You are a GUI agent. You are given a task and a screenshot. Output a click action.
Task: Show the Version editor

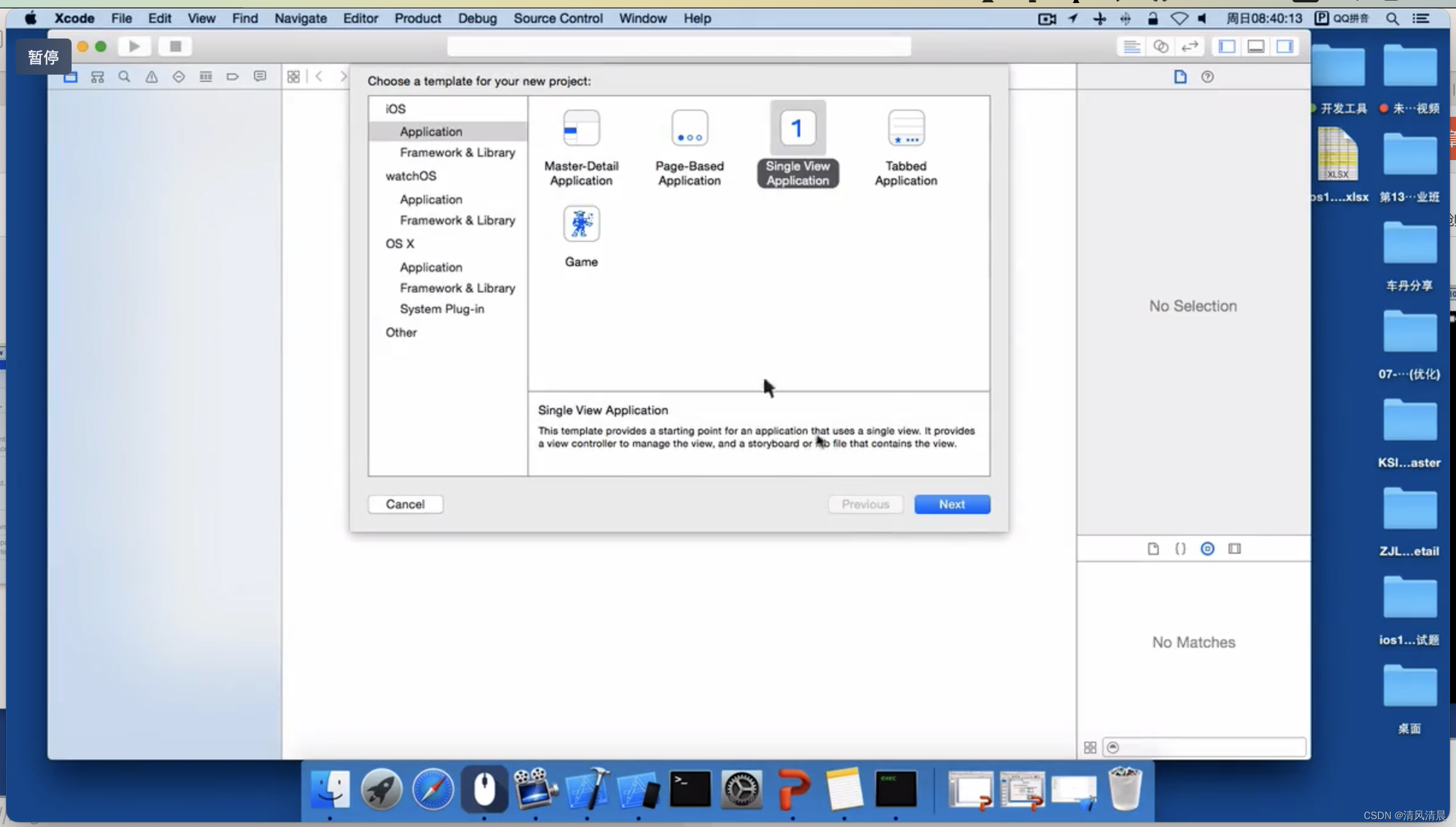click(1189, 46)
